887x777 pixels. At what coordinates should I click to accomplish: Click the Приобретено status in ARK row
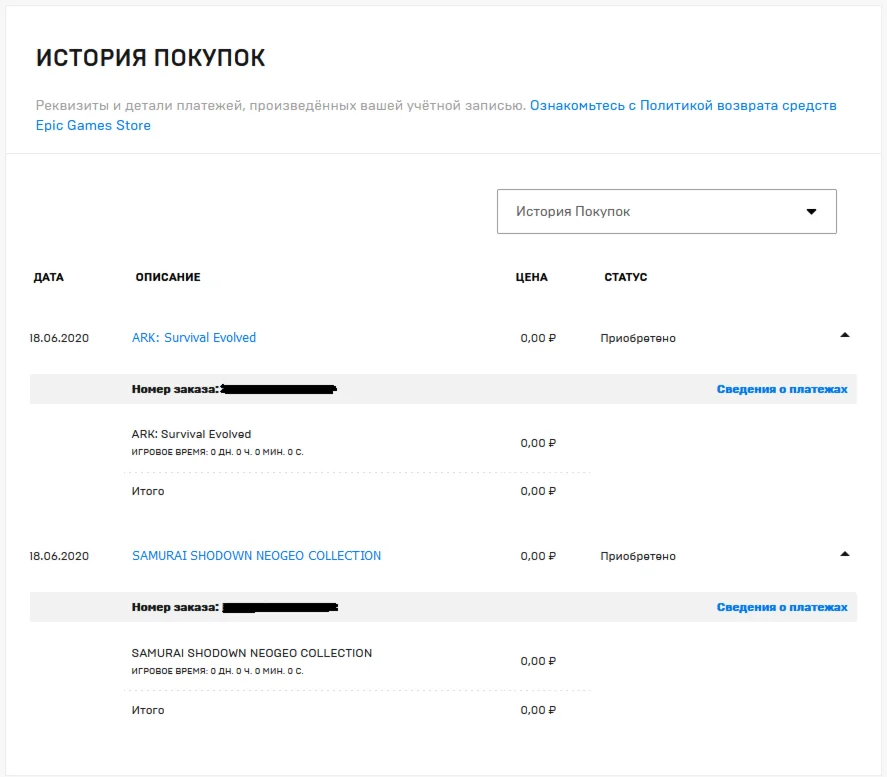638,338
